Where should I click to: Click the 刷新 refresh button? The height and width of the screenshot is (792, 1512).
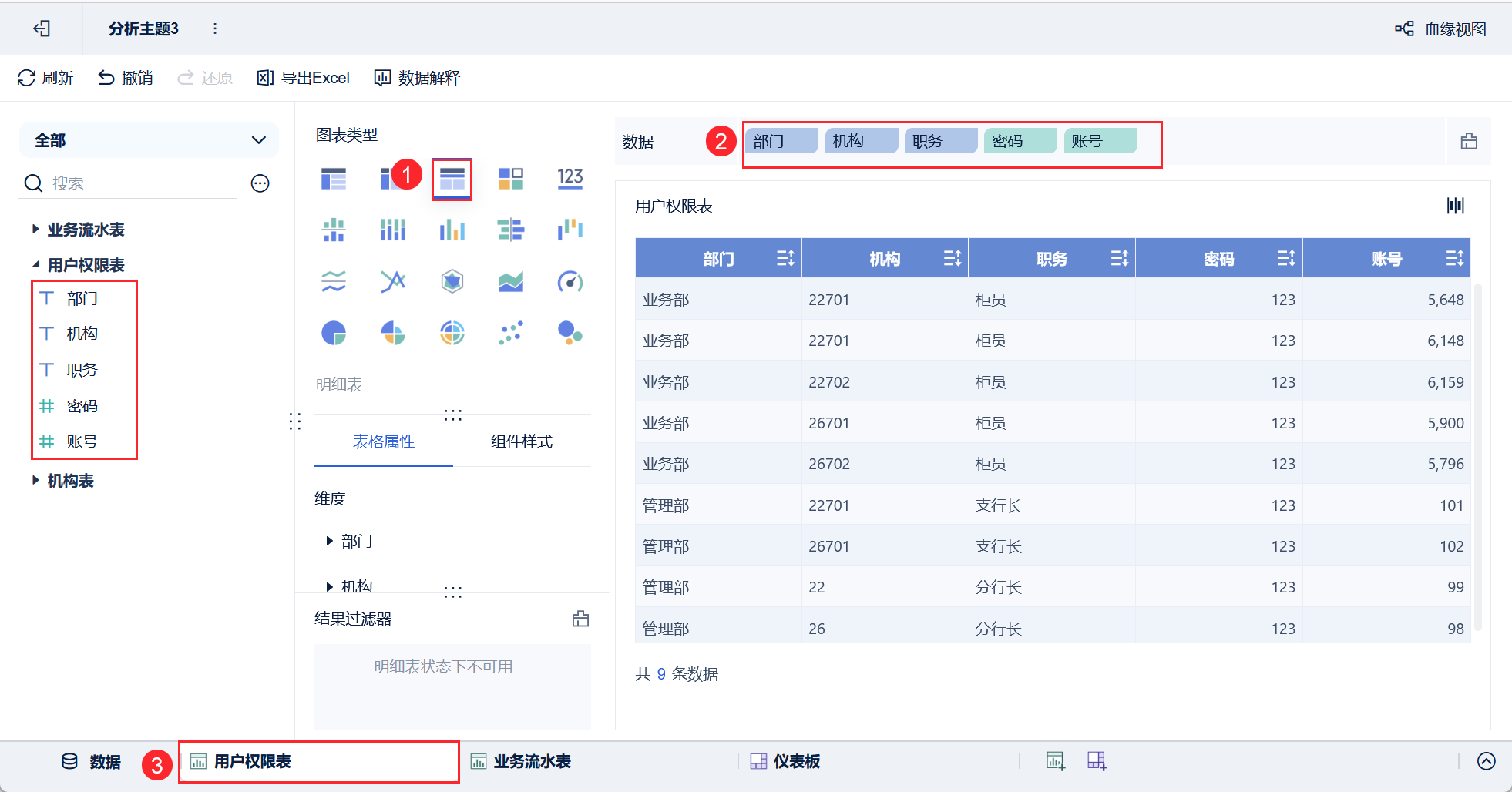click(x=45, y=78)
